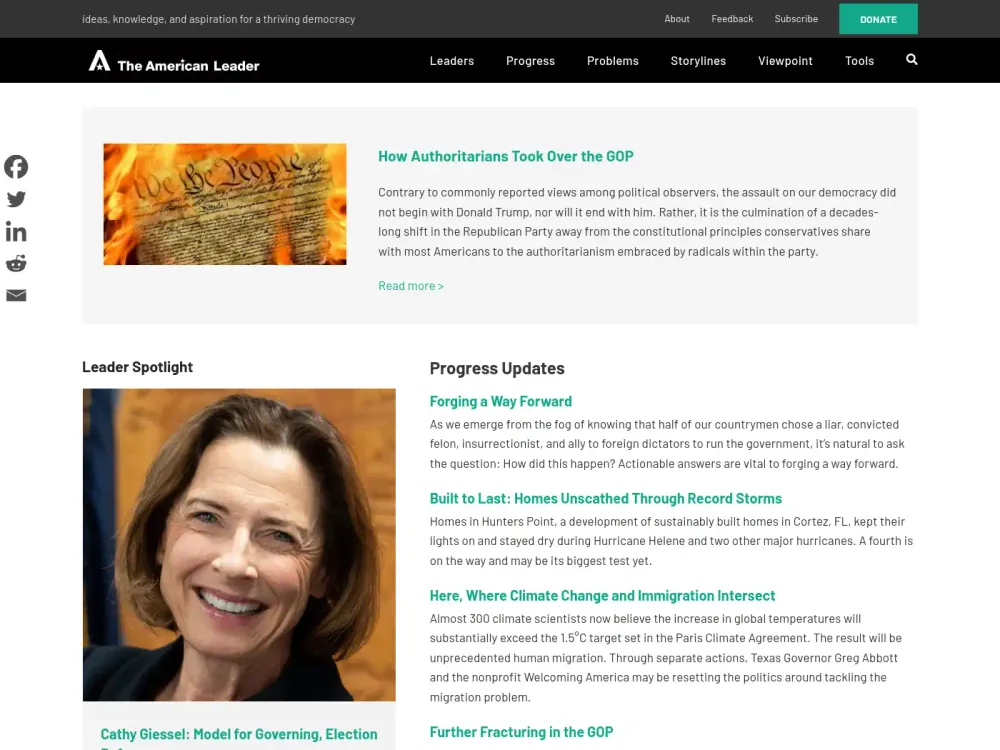1000x750 pixels.
Task: Open the Progress menu
Action: [x=530, y=61]
